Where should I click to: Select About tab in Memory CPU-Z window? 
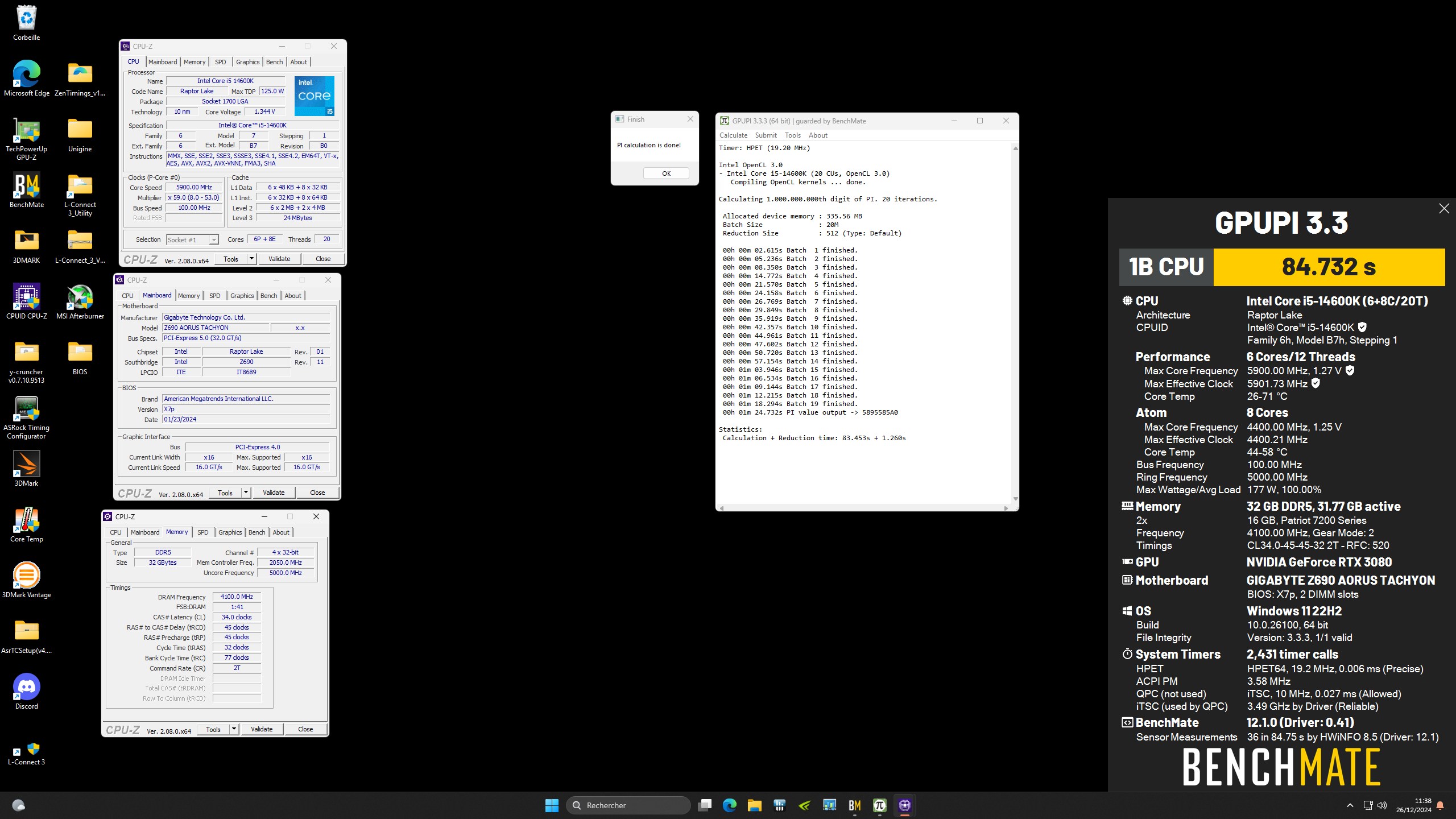point(281,532)
